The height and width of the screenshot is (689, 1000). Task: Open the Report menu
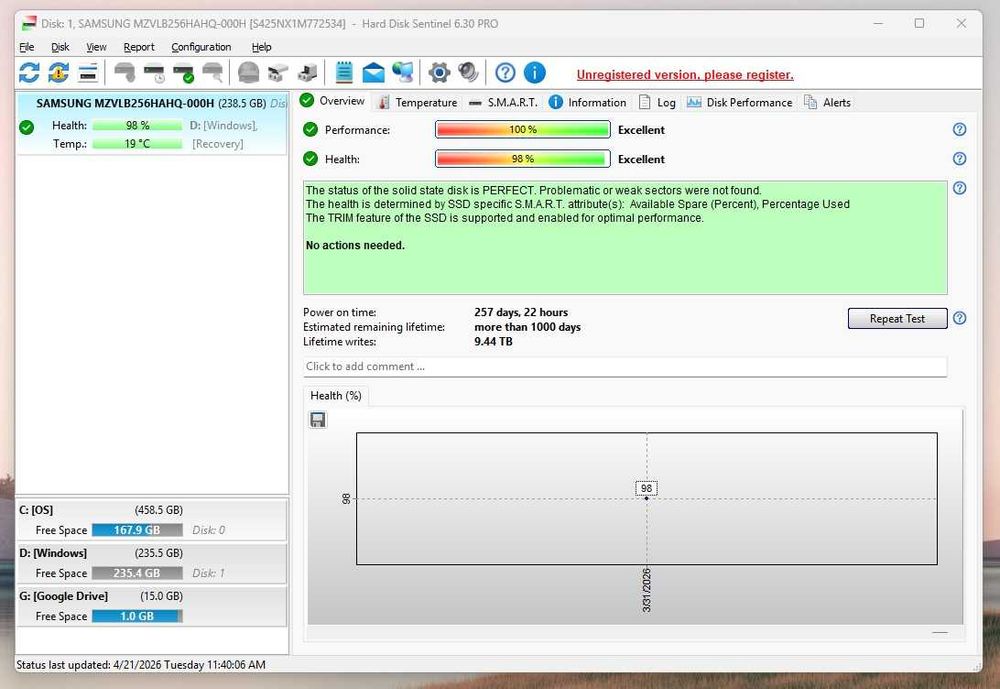[x=139, y=47]
